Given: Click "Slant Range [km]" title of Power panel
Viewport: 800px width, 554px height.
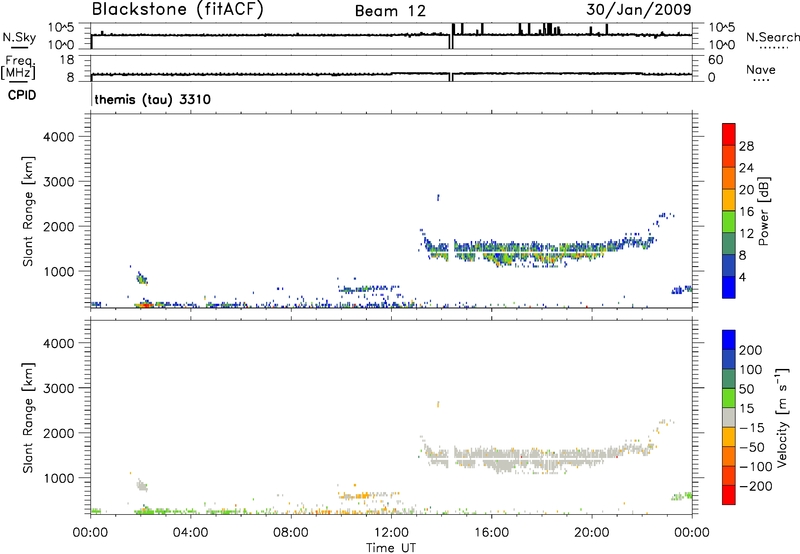Looking at the screenshot, I should 28,211.
